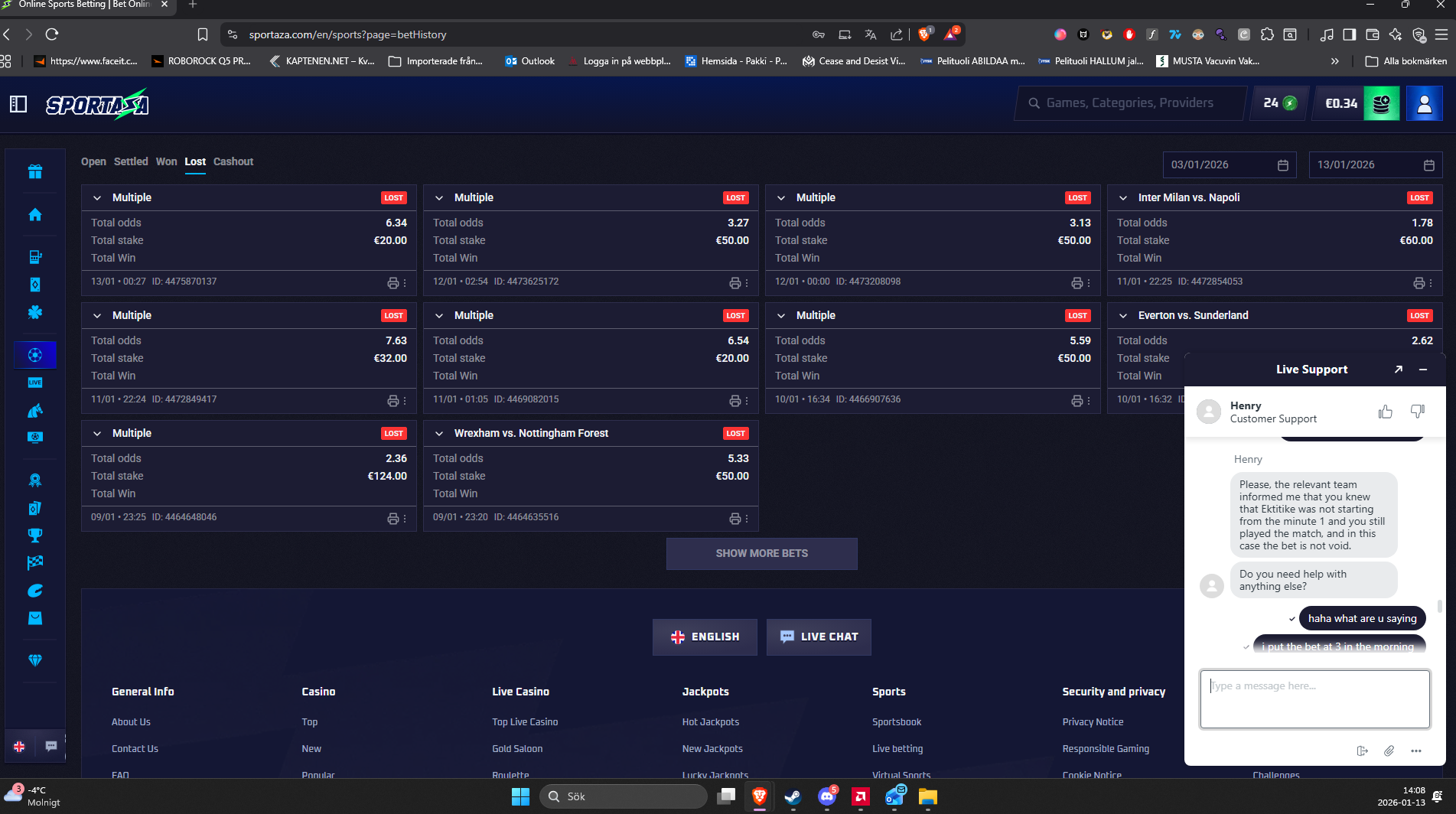Click the 24 loyalty points badge
1456x814 pixels.
click(1280, 103)
